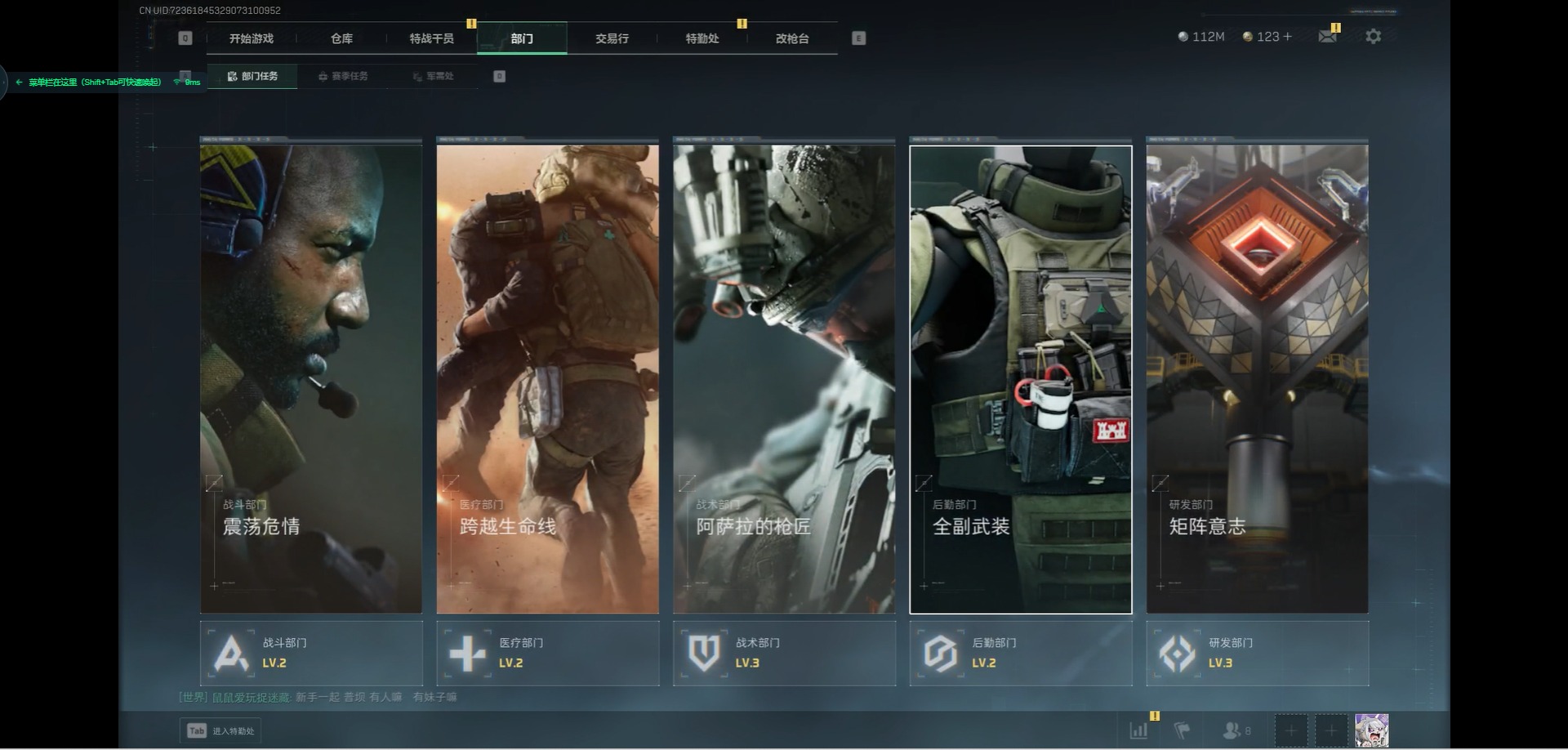Screen dimensions: 1568x750
Task: Click the 后勤部门 hexagon emblem icon
Action: tap(941, 653)
